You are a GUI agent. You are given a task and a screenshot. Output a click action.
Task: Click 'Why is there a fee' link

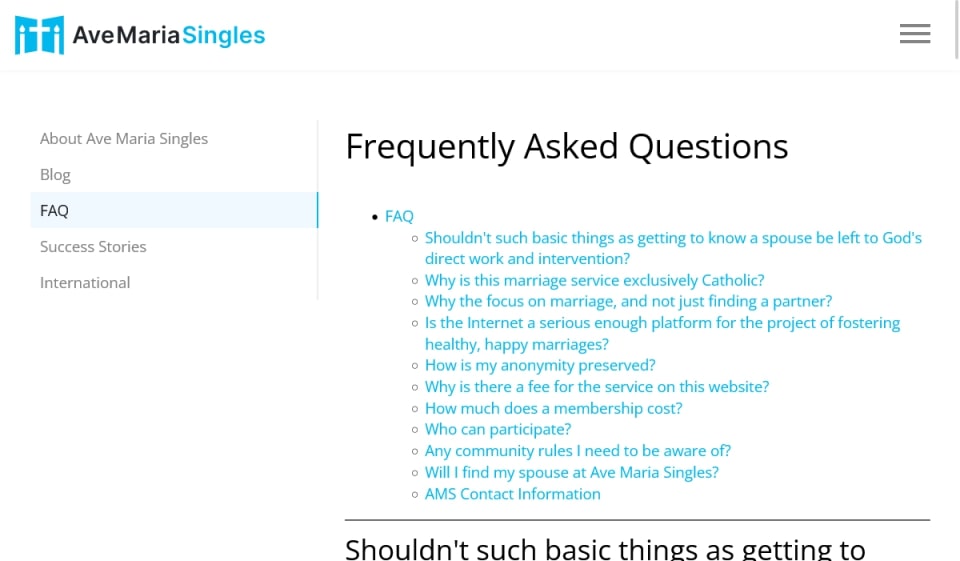pyautogui.click(x=597, y=386)
